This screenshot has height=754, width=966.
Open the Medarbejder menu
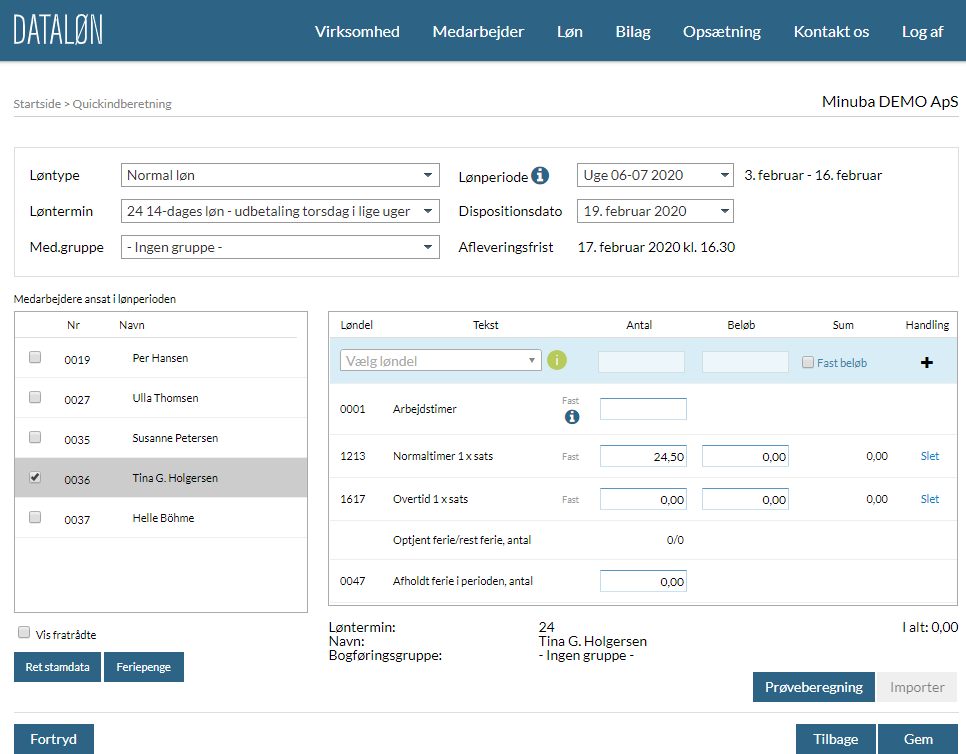(478, 31)
